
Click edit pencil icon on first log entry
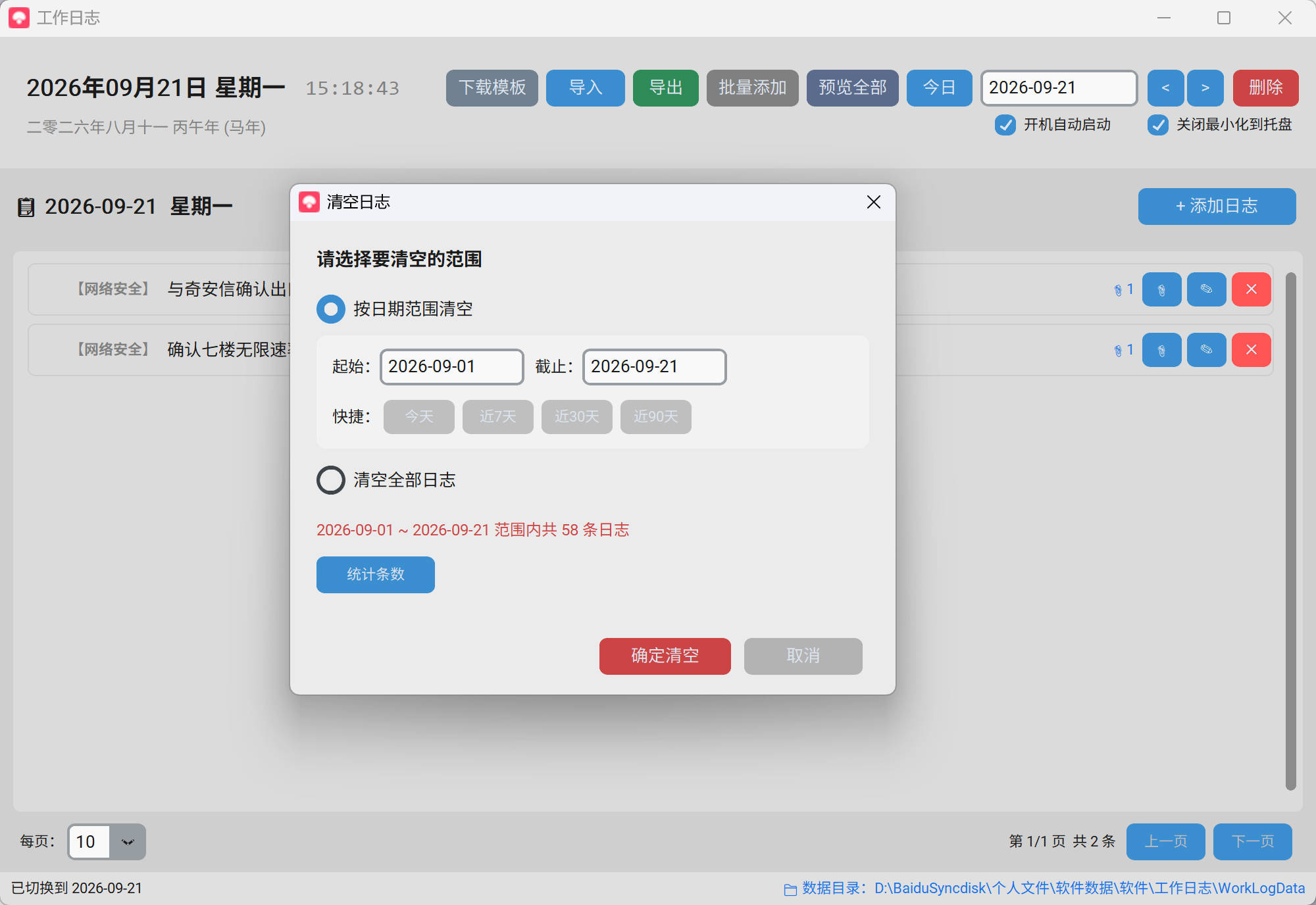[1206, 290]
